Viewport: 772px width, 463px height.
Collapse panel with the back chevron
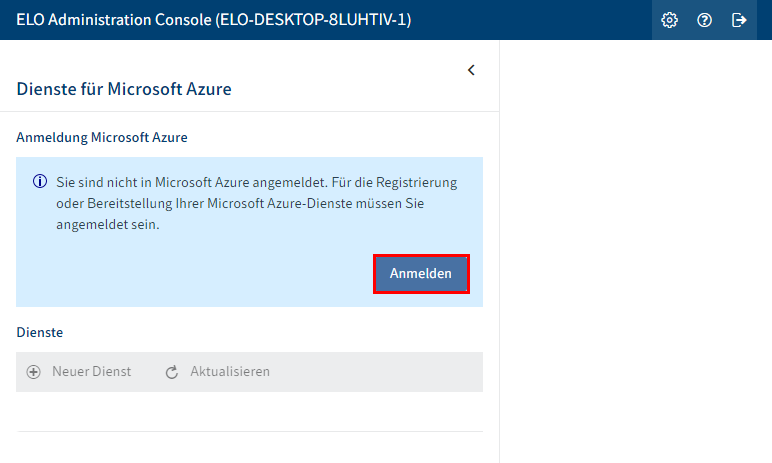pyautogui.click(x=471, y=70)
